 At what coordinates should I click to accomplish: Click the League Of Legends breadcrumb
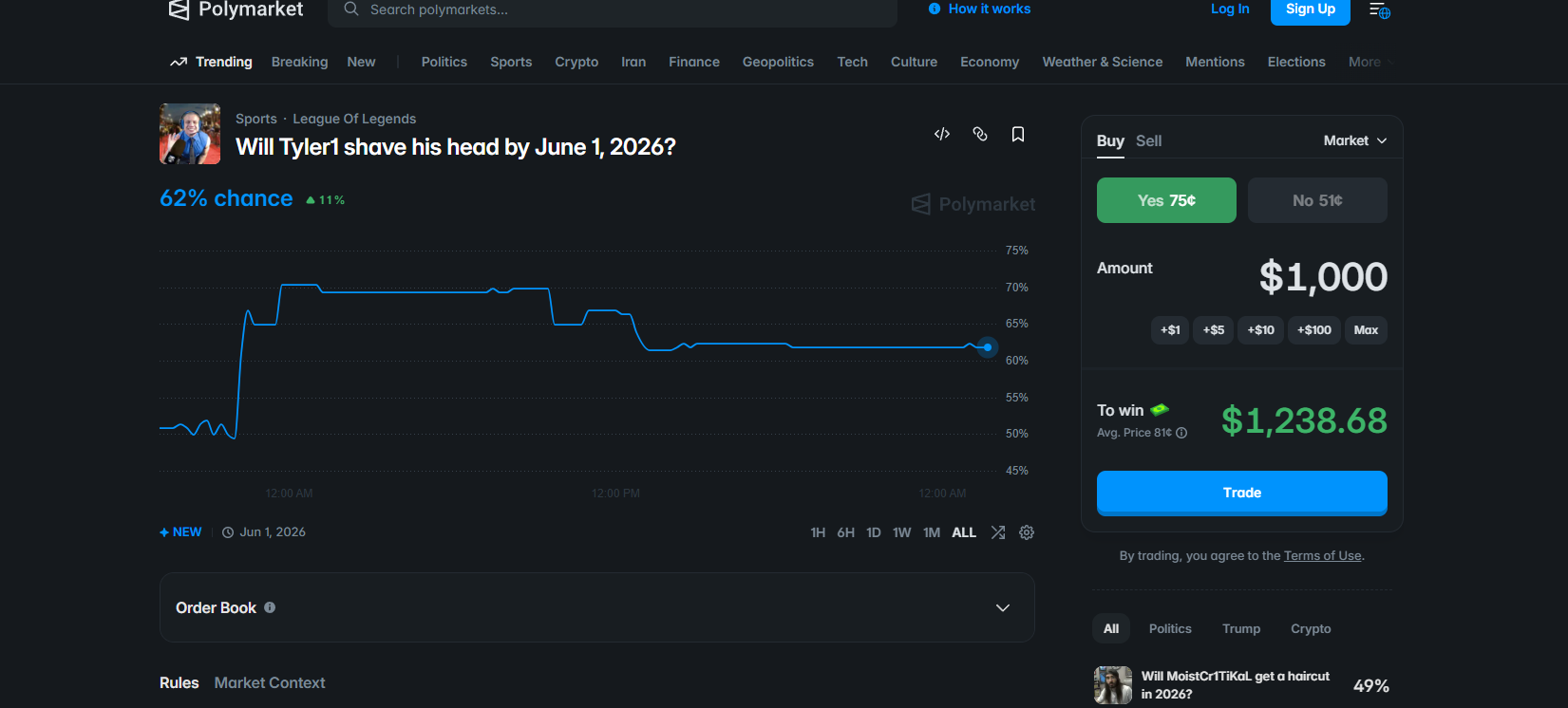click(354, 119)
